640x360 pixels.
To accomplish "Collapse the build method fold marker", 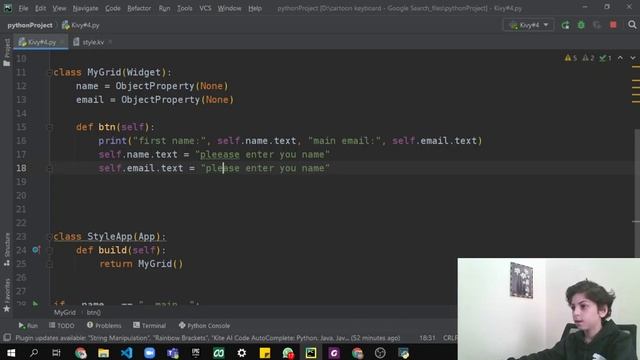I will click(x=50, y=250).
